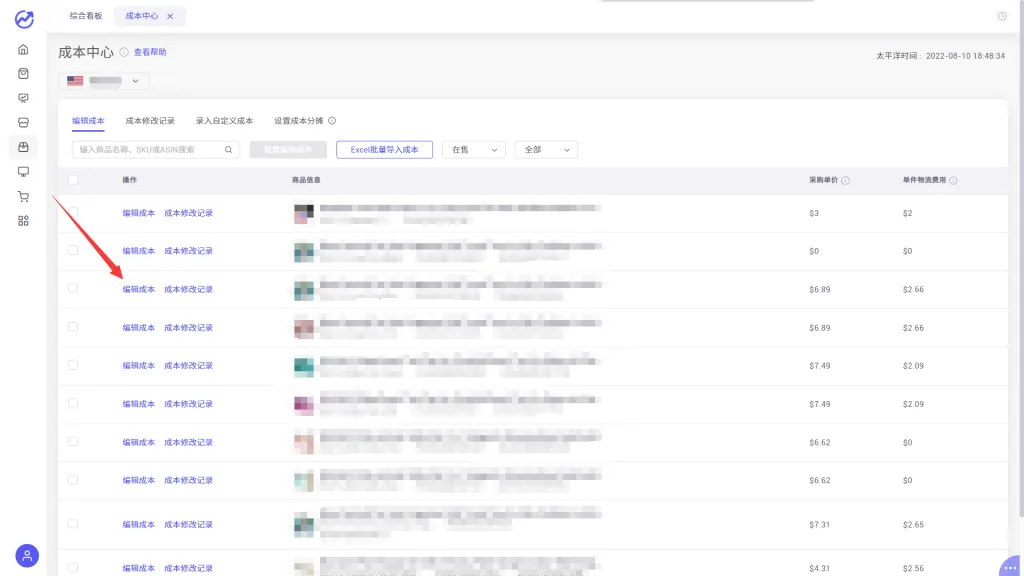Viewport: 1024px width, 576px height.
Task: Click the $2 logistics fee cell
Action: tap(907, 213)
